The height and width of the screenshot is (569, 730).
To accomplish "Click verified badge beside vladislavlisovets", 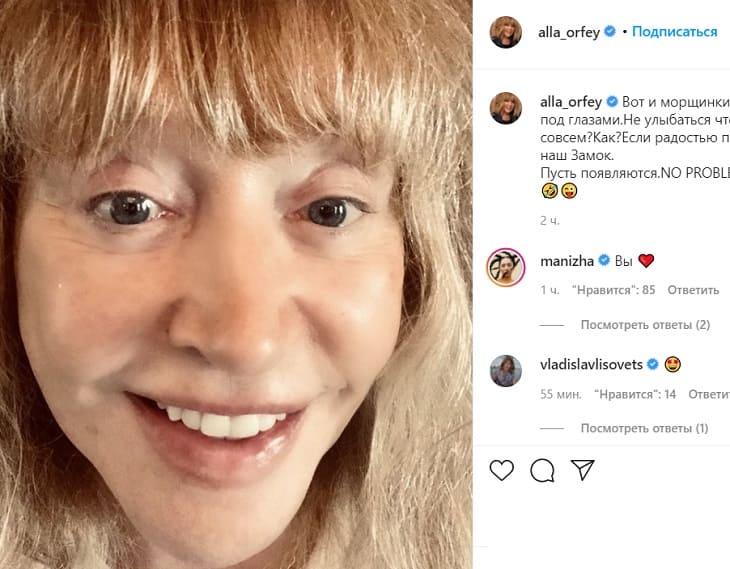I will coord(652,365).
